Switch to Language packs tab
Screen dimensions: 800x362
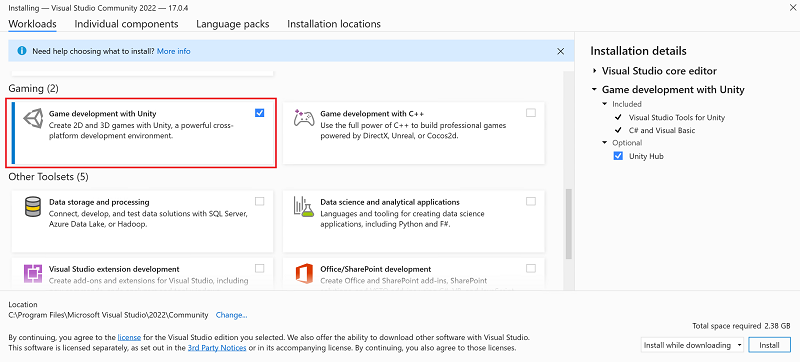(233, 24)
